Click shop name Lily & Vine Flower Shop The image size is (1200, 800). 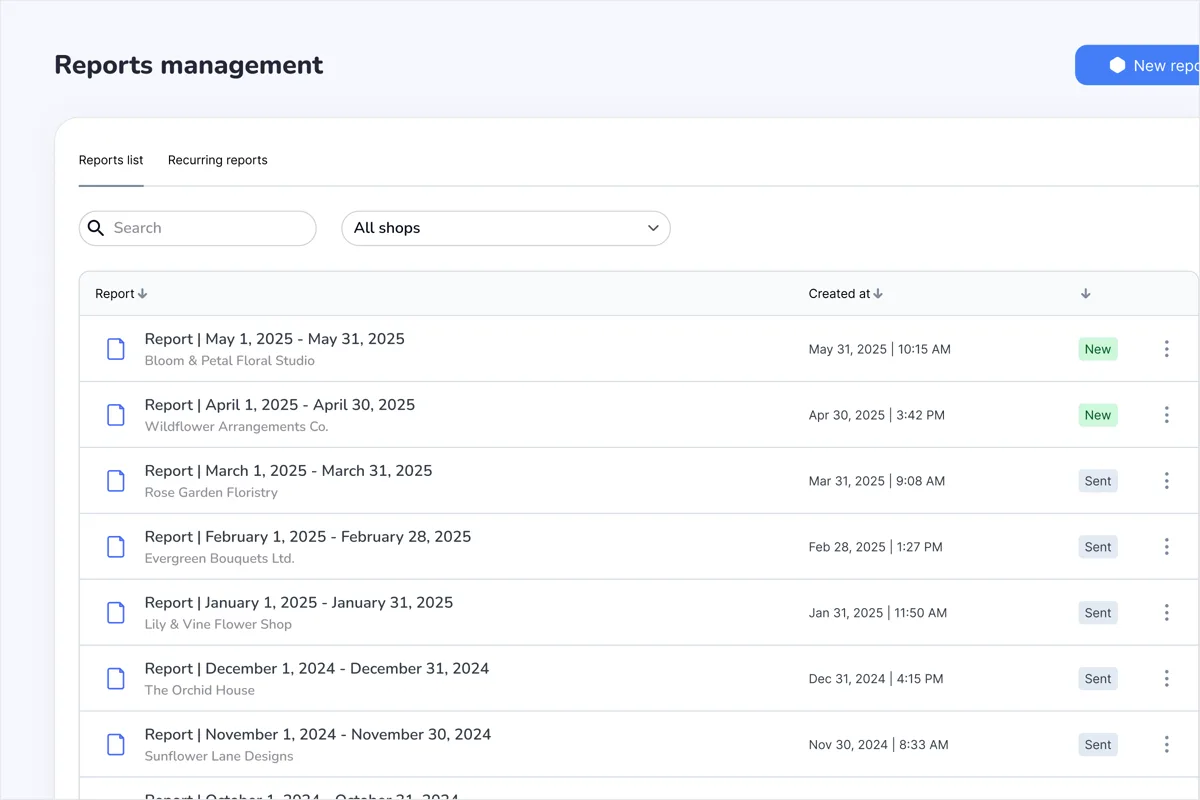pyautogui.click(x=219, y=625)
